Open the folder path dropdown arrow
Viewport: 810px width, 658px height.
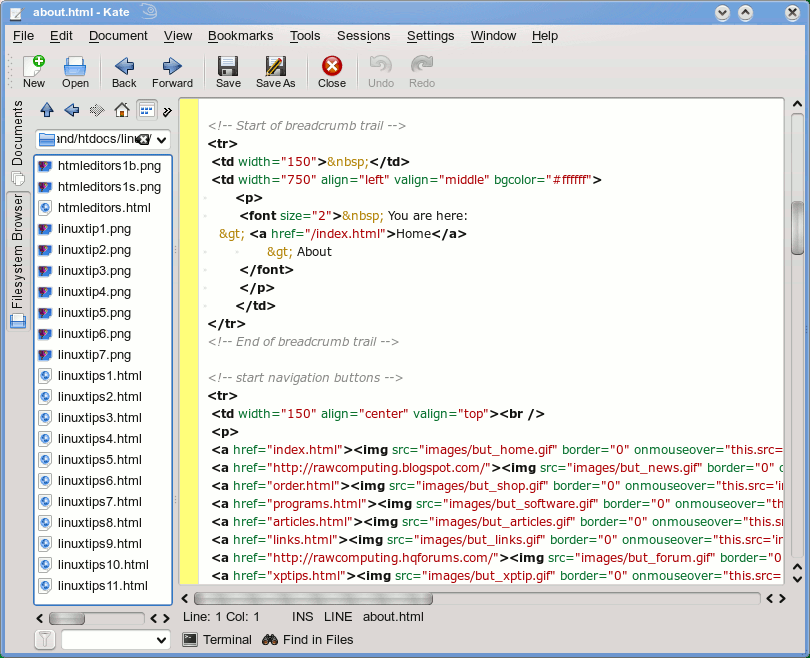(x=162, y=140)
